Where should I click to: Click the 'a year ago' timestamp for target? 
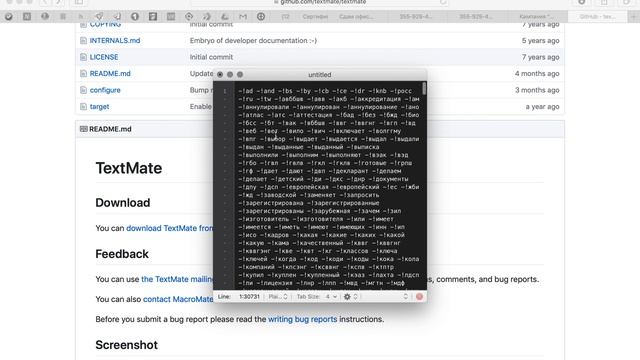click(542, 107)
